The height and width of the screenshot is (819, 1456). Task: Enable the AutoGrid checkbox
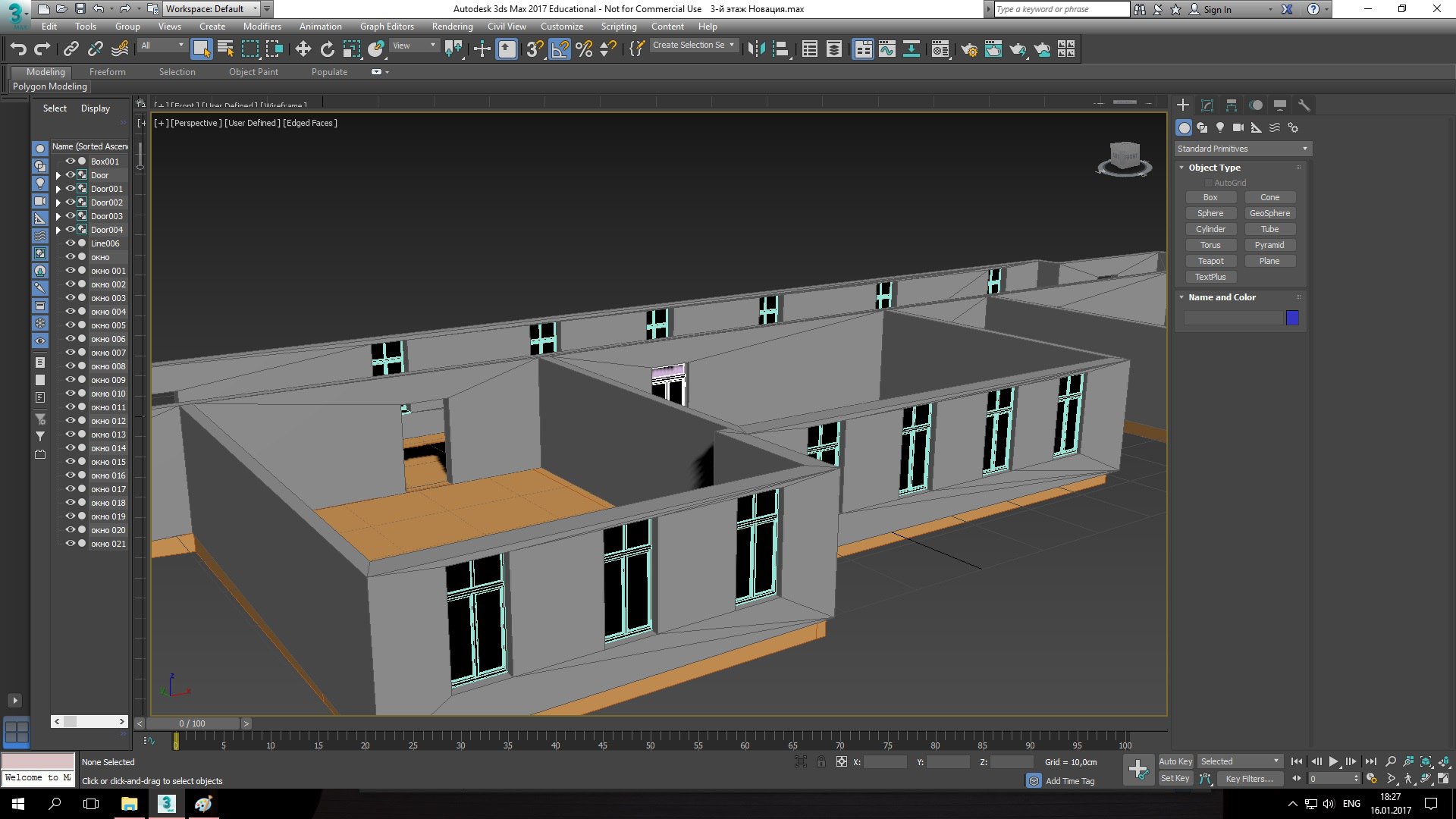(1208, 183)
